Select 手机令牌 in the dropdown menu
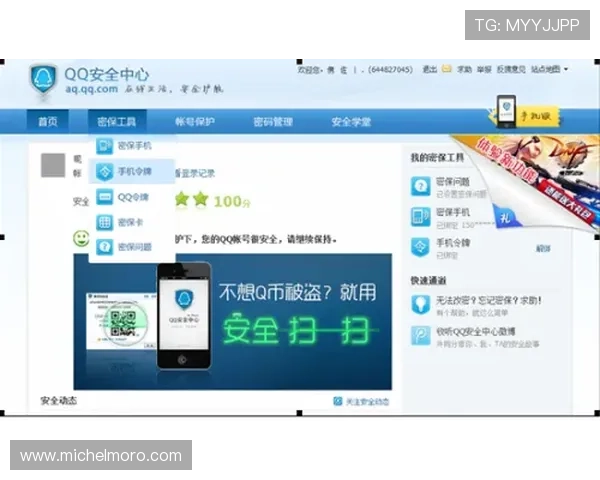The width and height of the screenshot is (600, 480). [132, 171]
